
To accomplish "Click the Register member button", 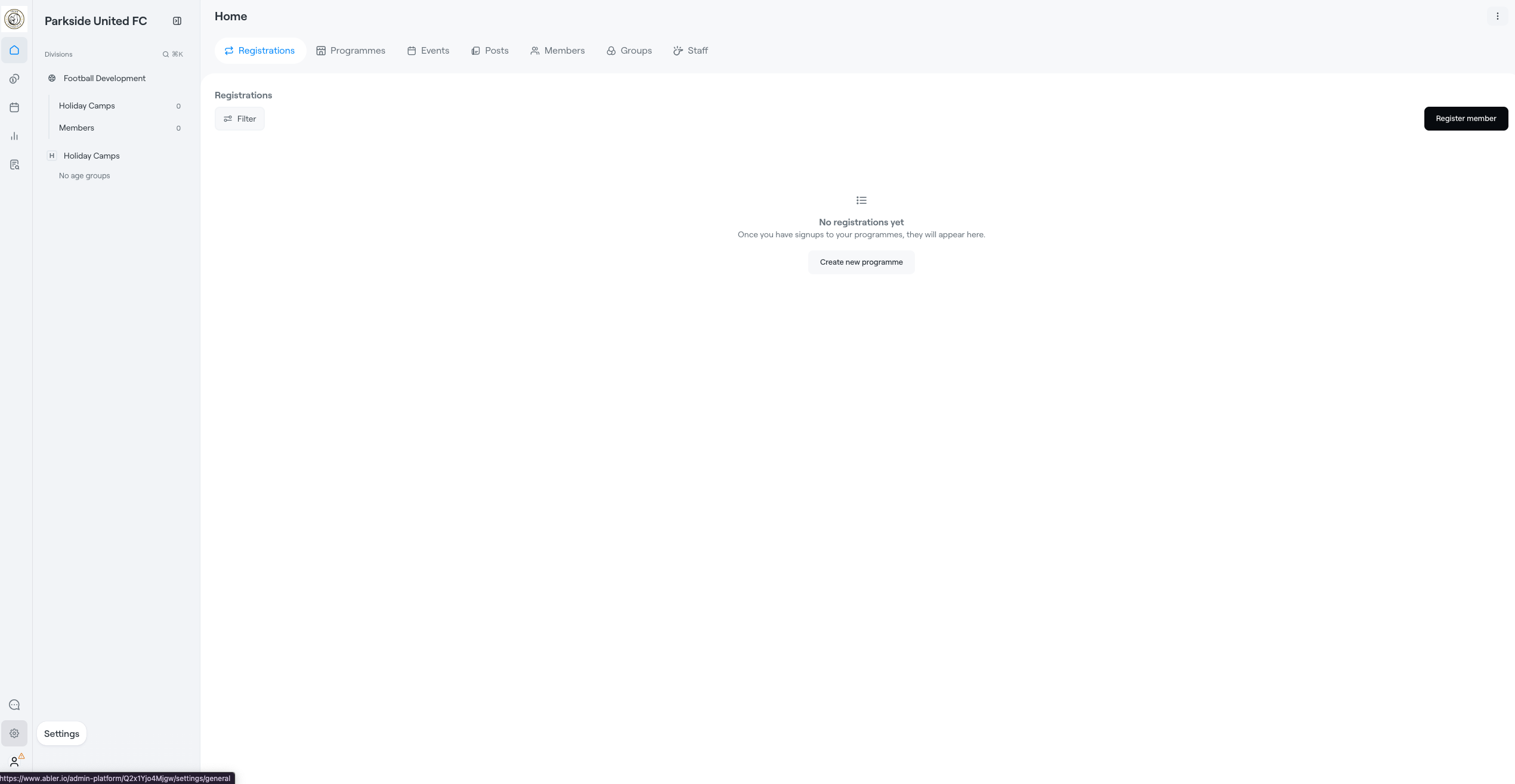I will [x=1465, y=118].
